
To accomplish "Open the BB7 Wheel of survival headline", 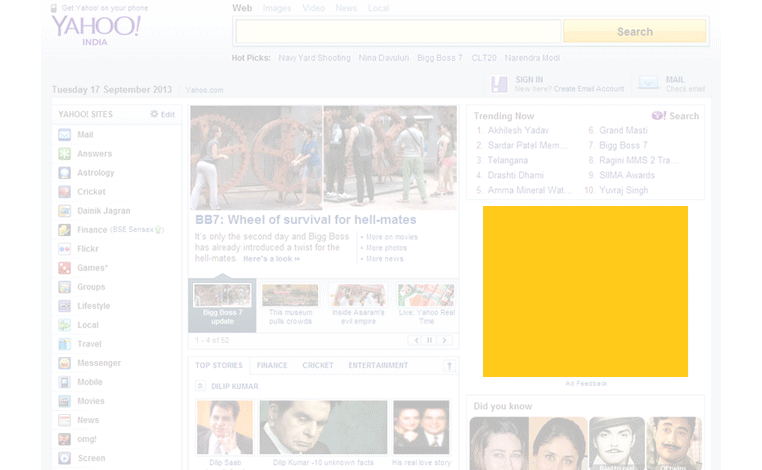I will point(306,220).
